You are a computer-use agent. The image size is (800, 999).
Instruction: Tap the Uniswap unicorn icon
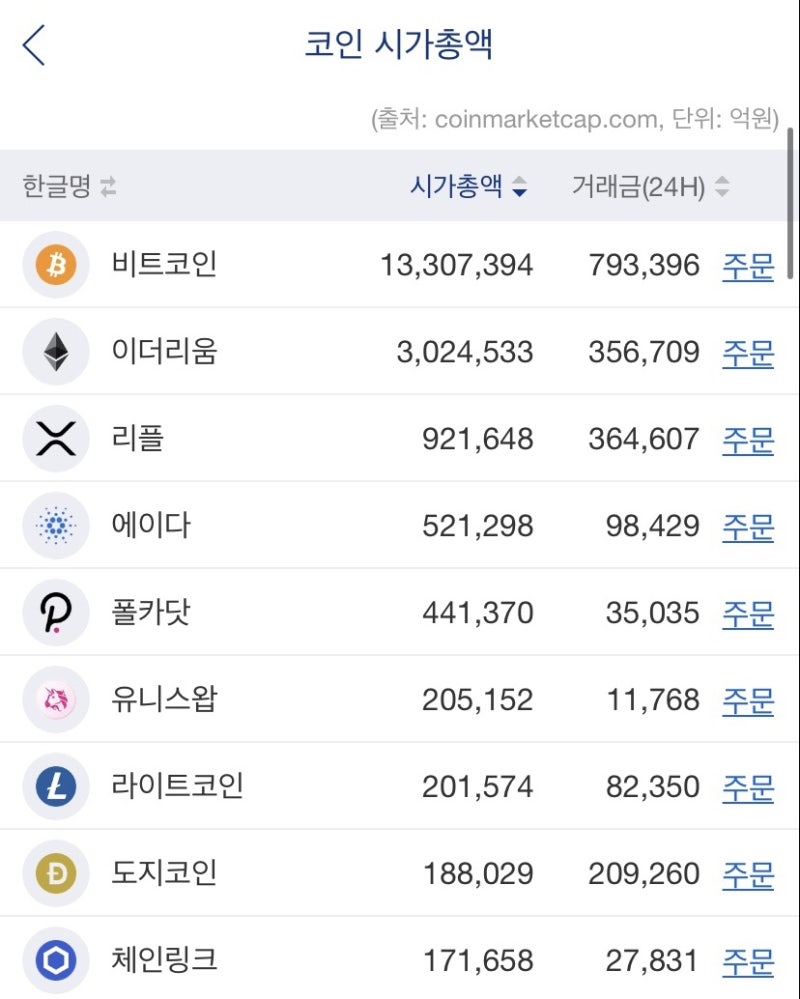pos(56,700)
